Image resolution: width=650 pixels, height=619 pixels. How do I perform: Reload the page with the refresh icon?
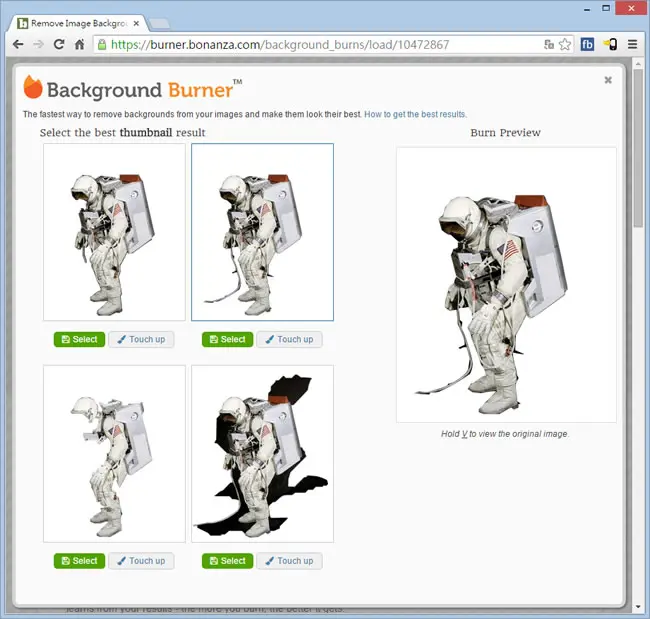tap(59, 44)
